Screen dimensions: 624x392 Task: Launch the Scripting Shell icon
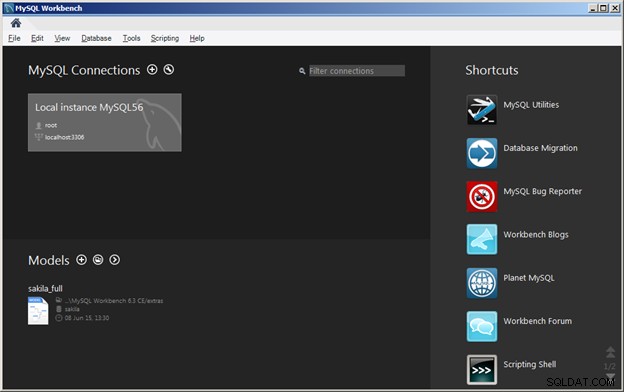pyautogui.click(x=482, y=370)
